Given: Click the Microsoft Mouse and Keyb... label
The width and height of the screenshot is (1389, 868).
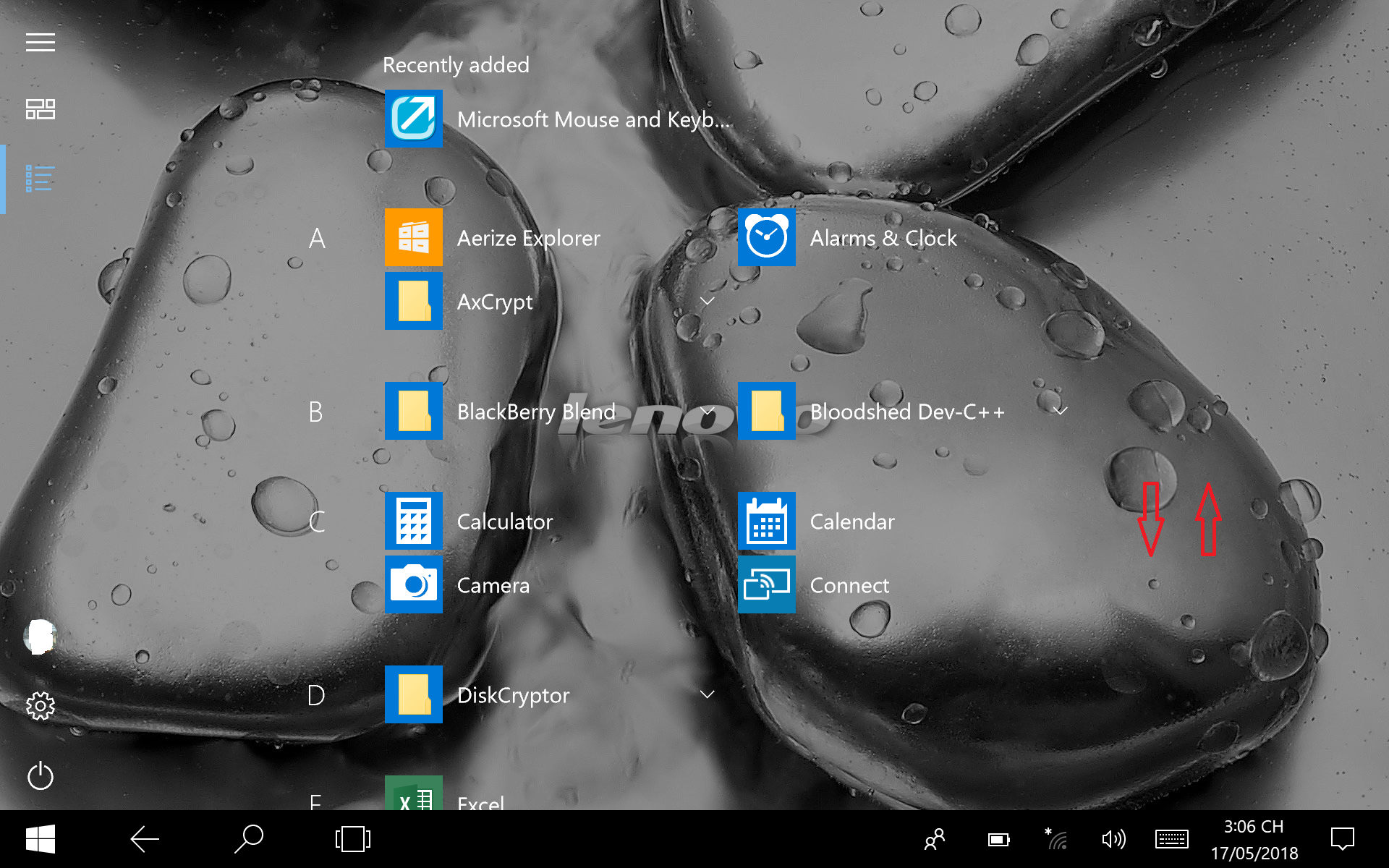Looking at the screenshot, I should [593, 119].
